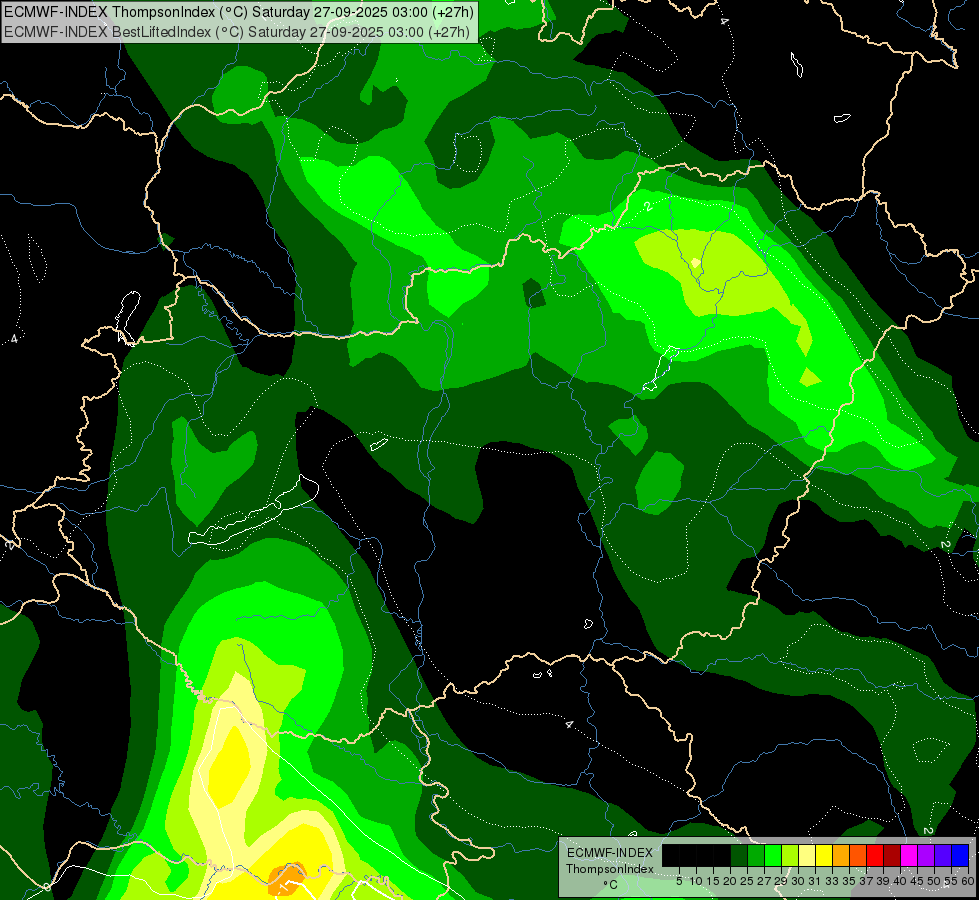
Task: Choose the magenta 40–45 legend swatch
Action: pyautogui.click(x=908, y=855)
